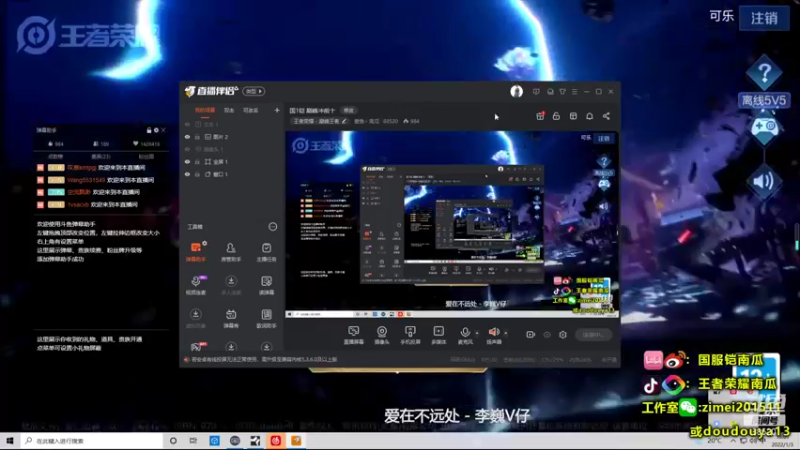Click the 修改 button next to room title
800x450 pixels.
pyautogui.click(x=348, y=111)
